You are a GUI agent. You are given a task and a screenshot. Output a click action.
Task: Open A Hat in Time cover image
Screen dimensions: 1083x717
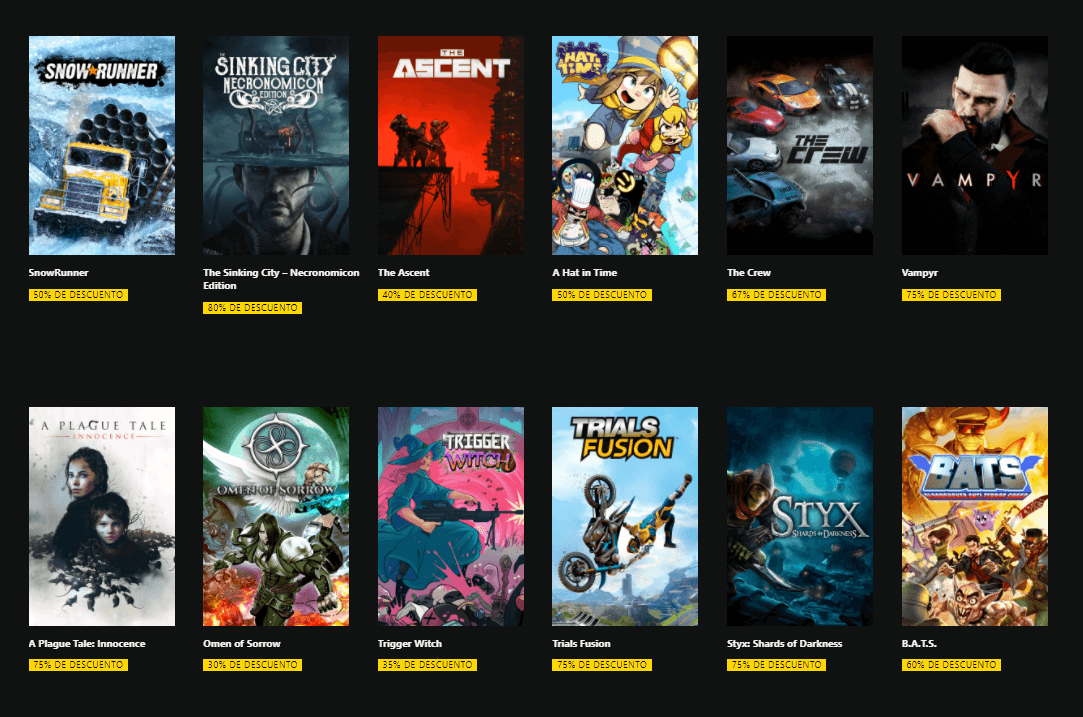click(x=624, y=145)
